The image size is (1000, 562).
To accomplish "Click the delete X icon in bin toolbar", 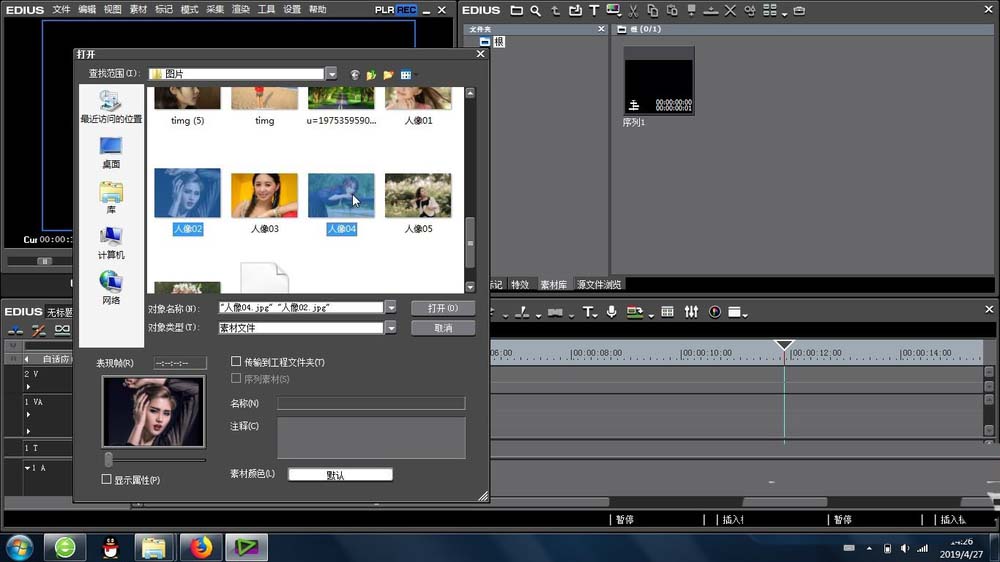I will (x=730, y=10).
